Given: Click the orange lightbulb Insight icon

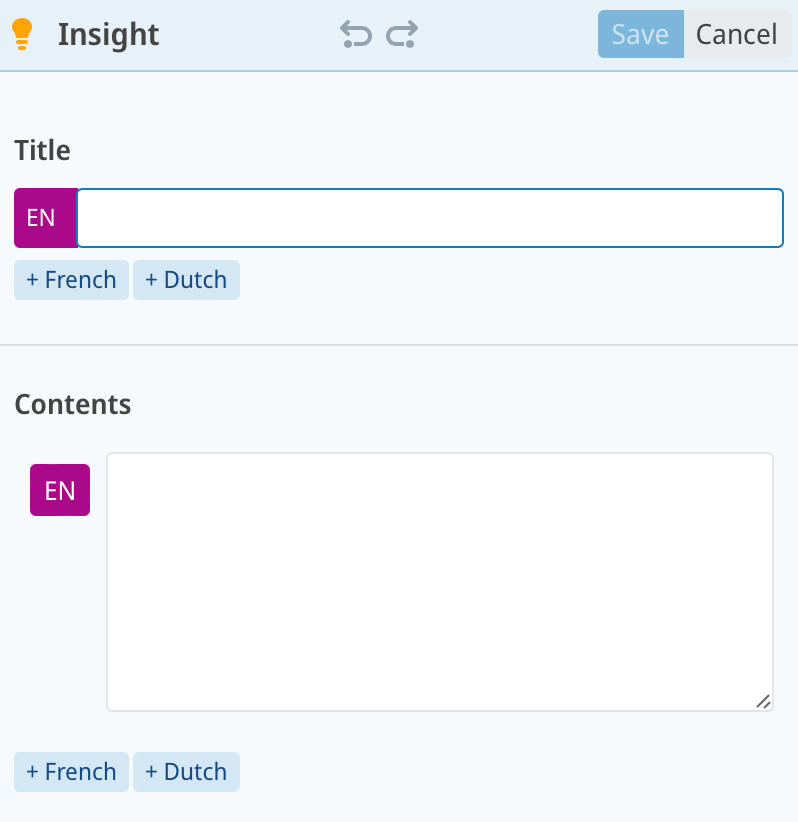Looking at the screenshot, I should 22,35.
